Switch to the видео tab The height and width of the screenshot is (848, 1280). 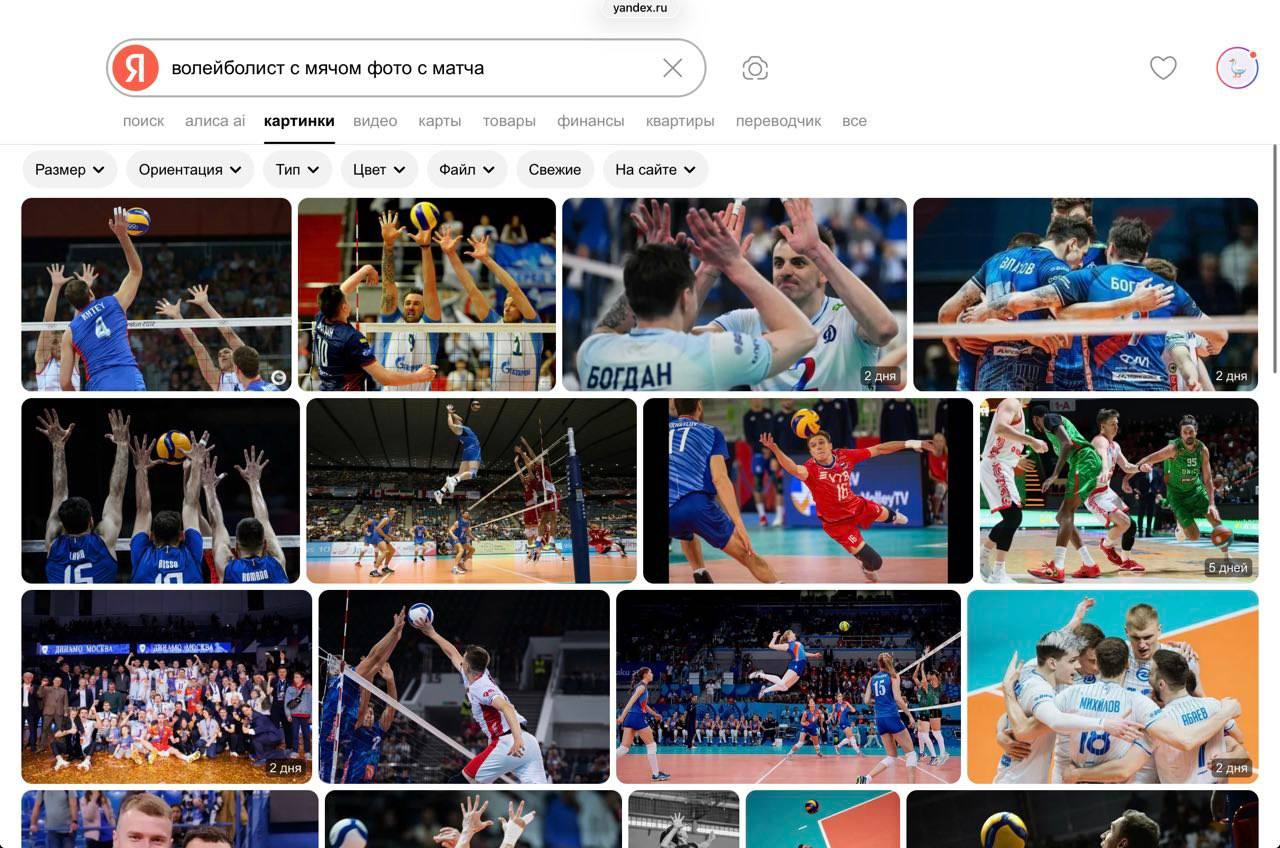tap(375, 121)
